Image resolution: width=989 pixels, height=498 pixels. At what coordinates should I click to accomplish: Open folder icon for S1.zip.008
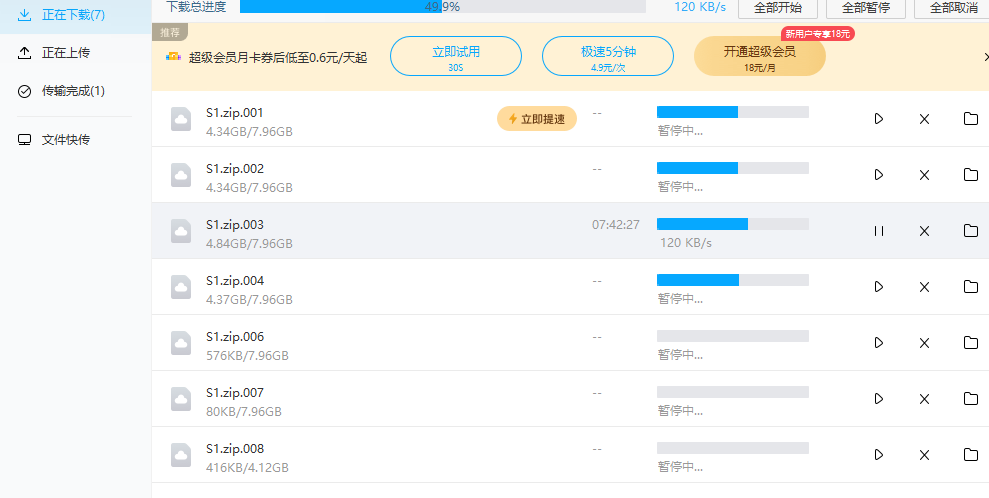[971, 455]
